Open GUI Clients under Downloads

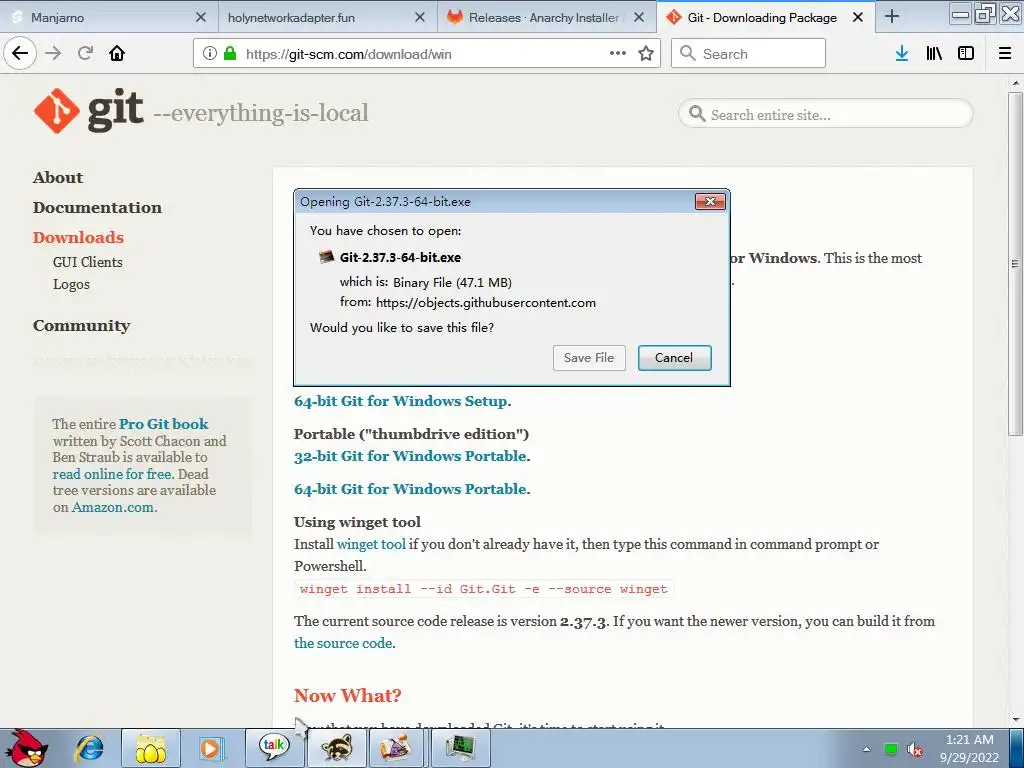pos(88,262)
